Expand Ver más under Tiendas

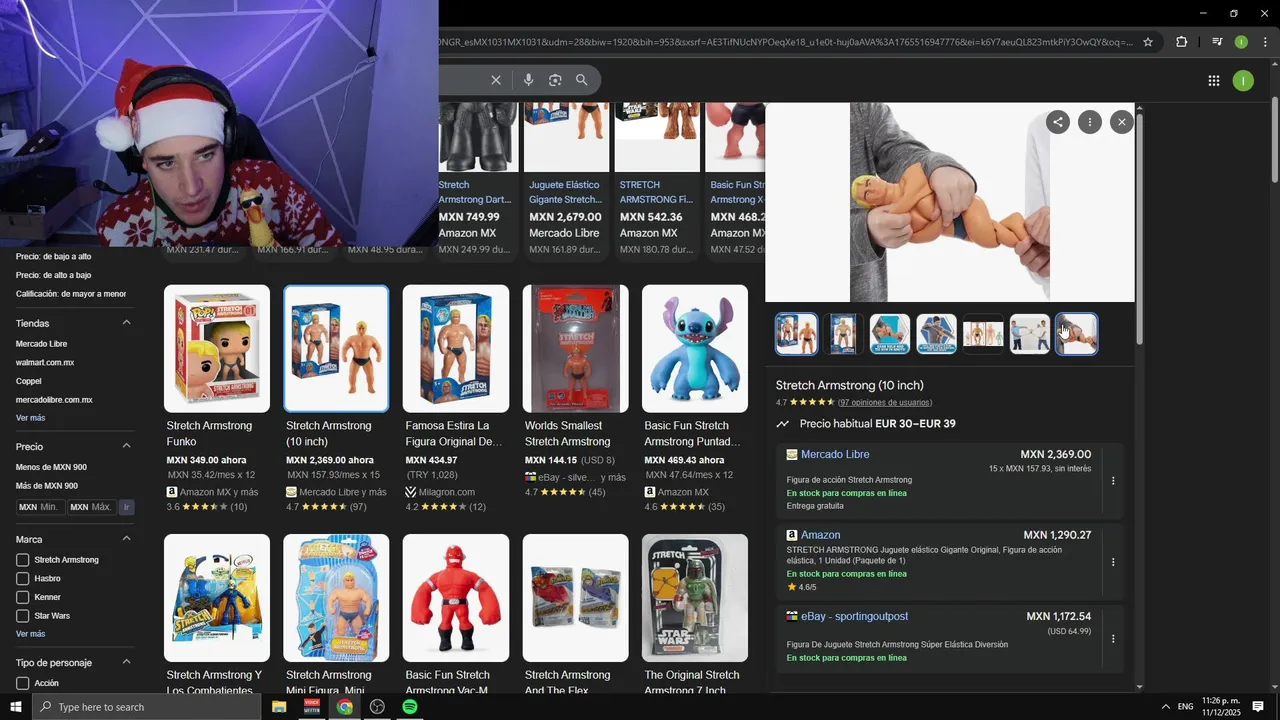pos(30,418)
